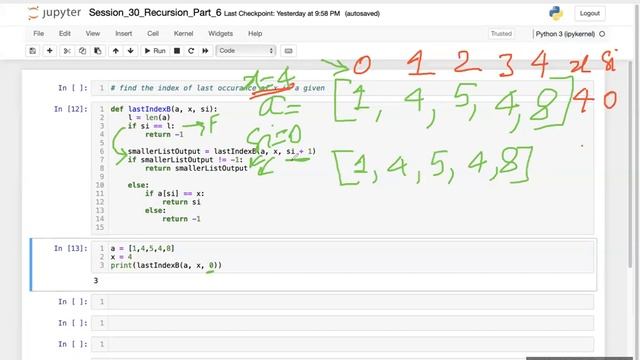
Task: Open the File menu
Action: coord(39,33)
